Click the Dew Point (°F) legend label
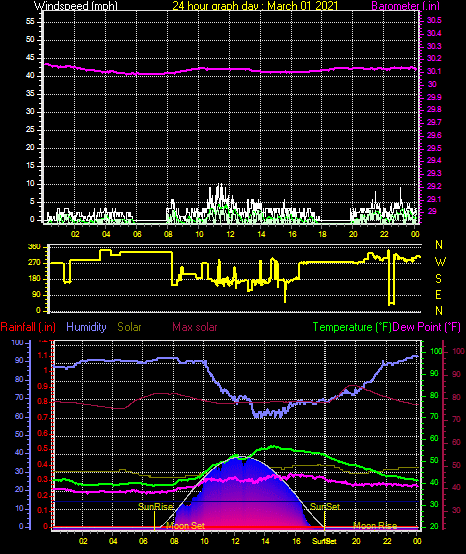The image size is (466, 554). (426, 327)
